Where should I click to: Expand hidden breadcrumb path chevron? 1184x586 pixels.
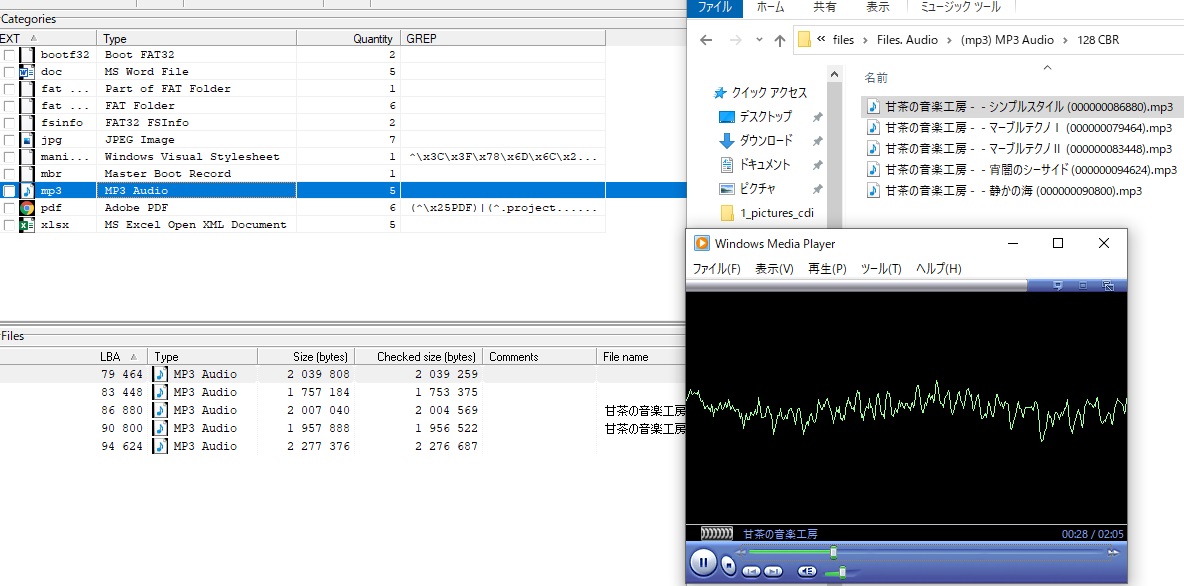821,40
